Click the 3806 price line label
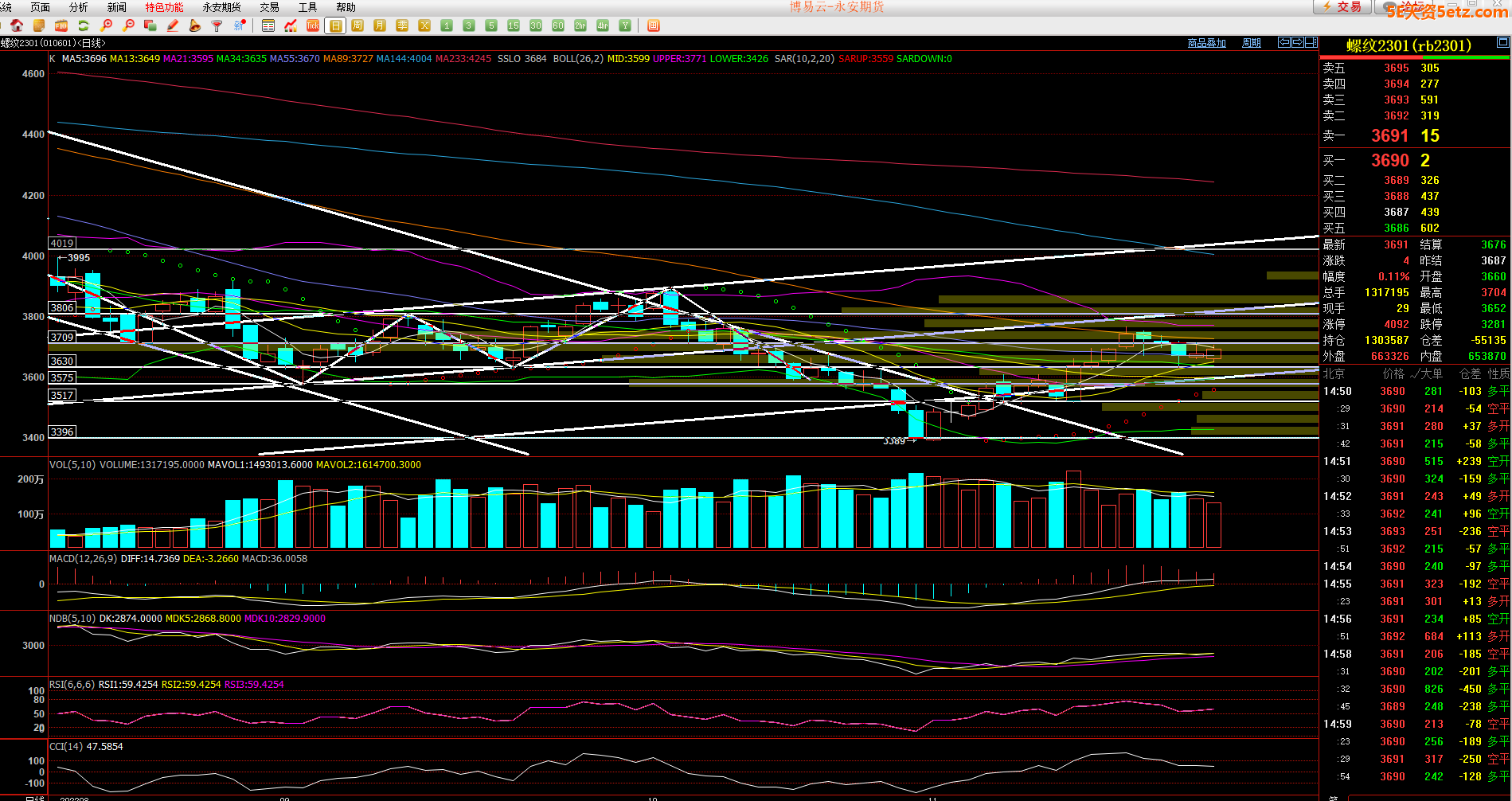Viewport: 1512px width, 801px height. tap(62, 308)
